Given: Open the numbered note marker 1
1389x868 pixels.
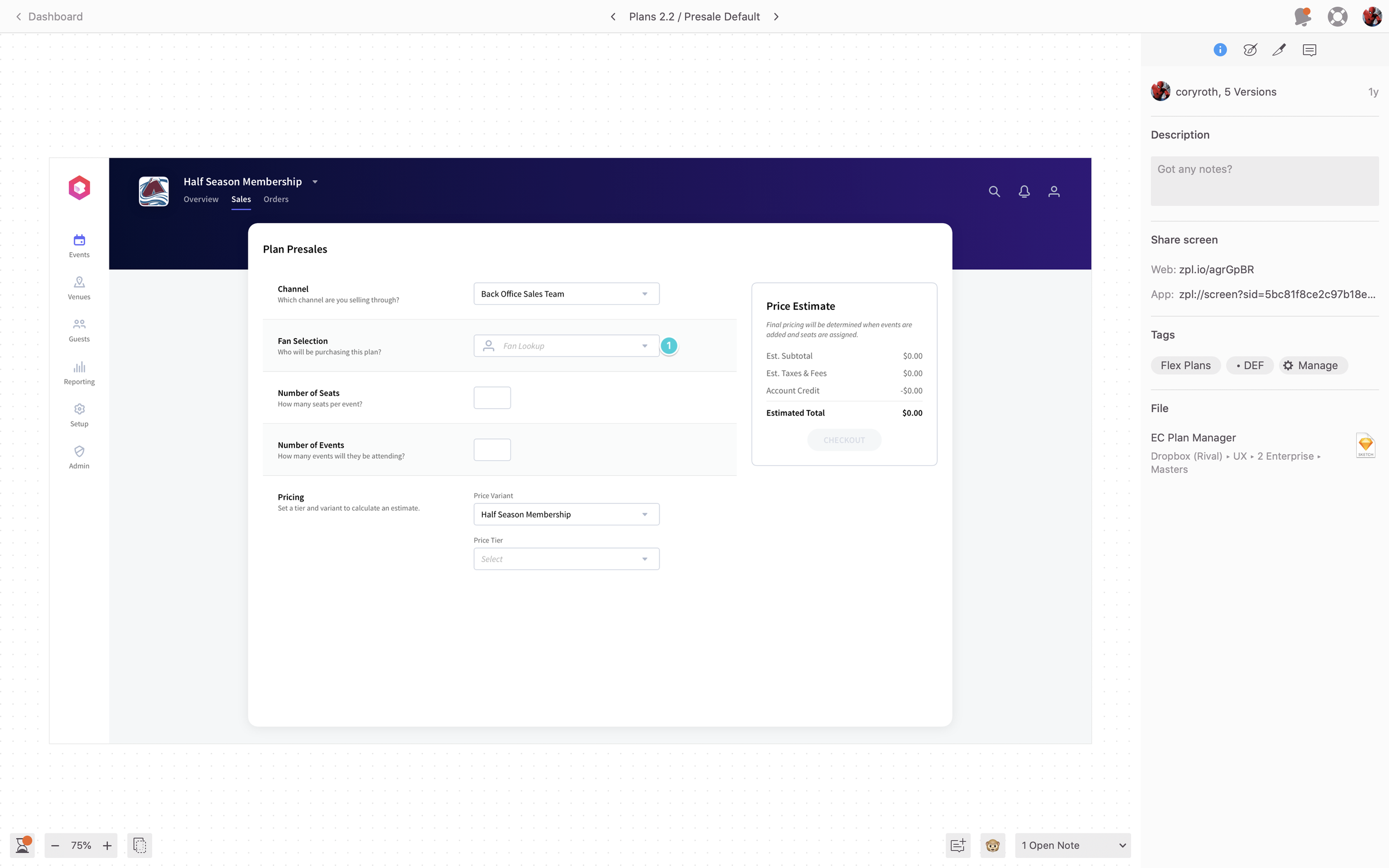Looking at the screenshot, I should click(668, 345).
